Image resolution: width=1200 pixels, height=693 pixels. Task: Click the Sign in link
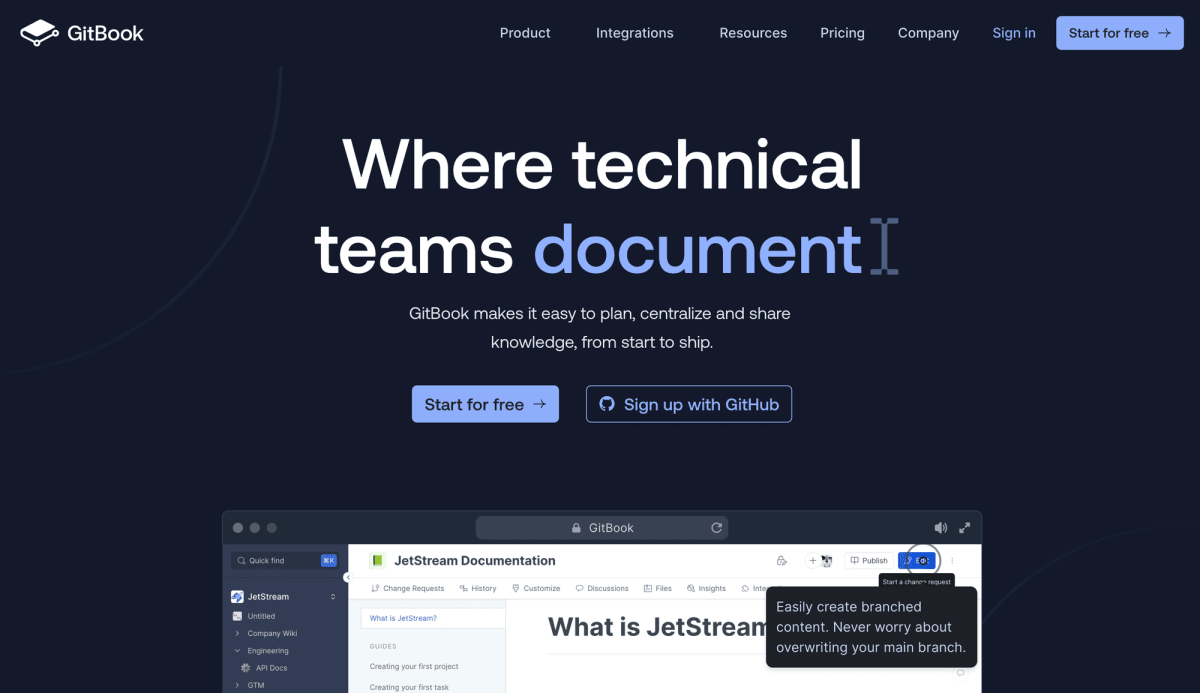tap(1013, 33)
